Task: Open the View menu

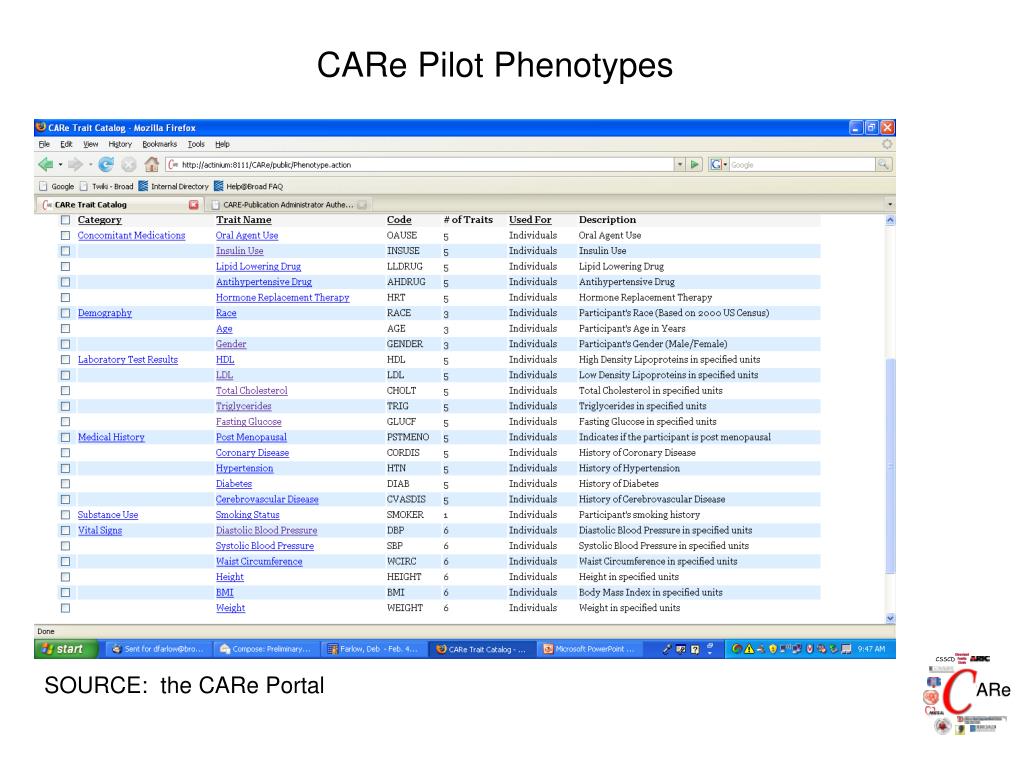Action: coord(90,144)
